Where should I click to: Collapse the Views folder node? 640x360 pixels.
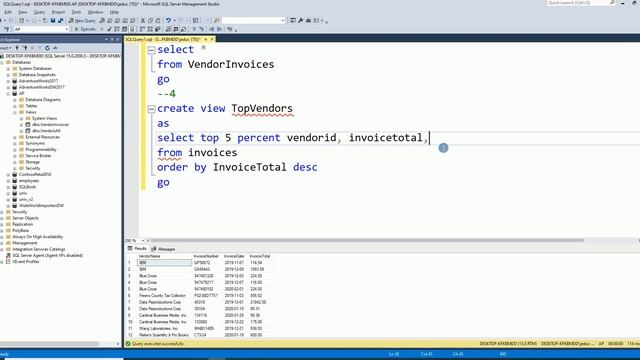(15, 112)
